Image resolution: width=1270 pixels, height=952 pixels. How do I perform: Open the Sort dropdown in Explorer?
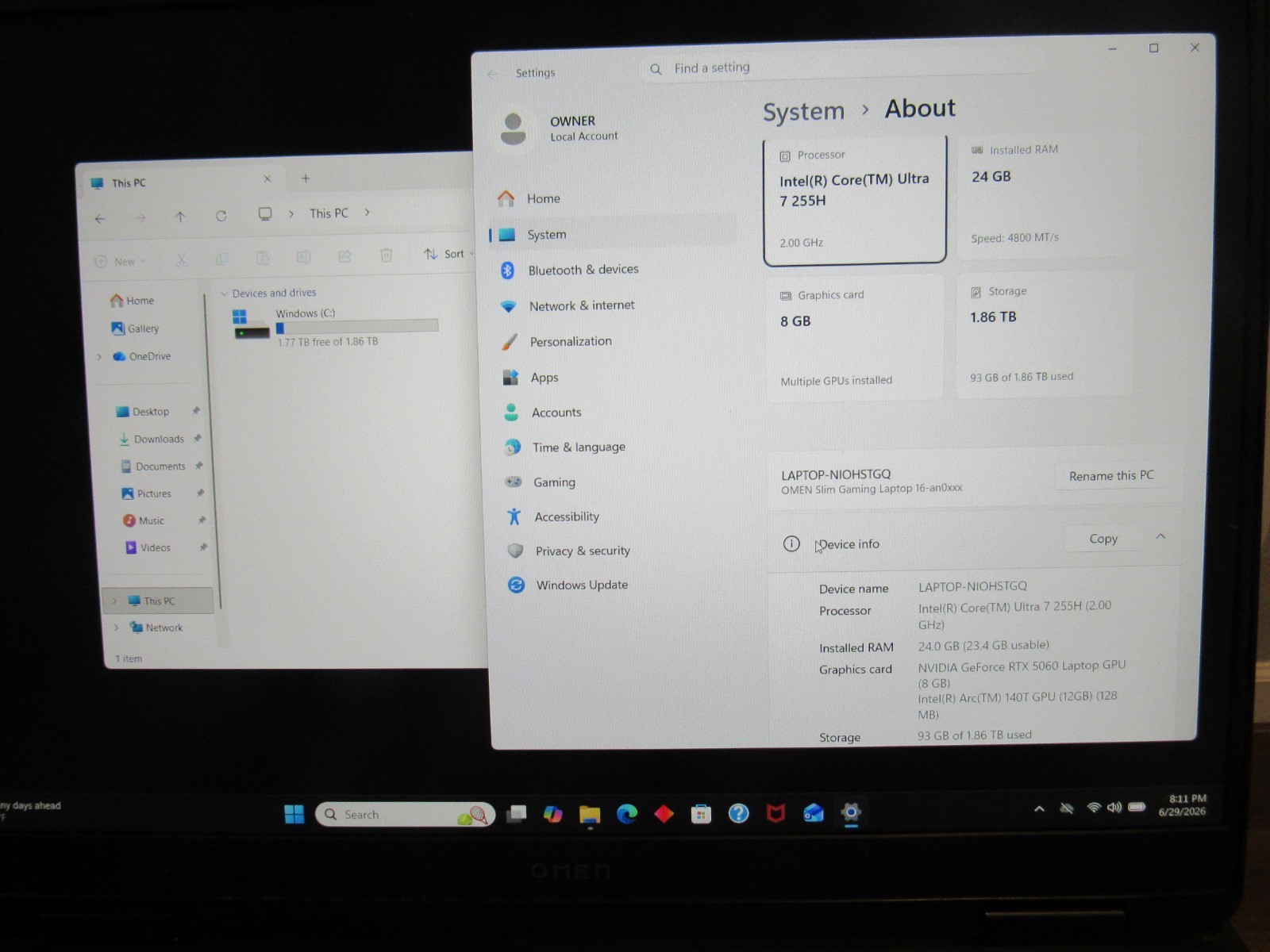pyautogui.click(x=448, y=254)
